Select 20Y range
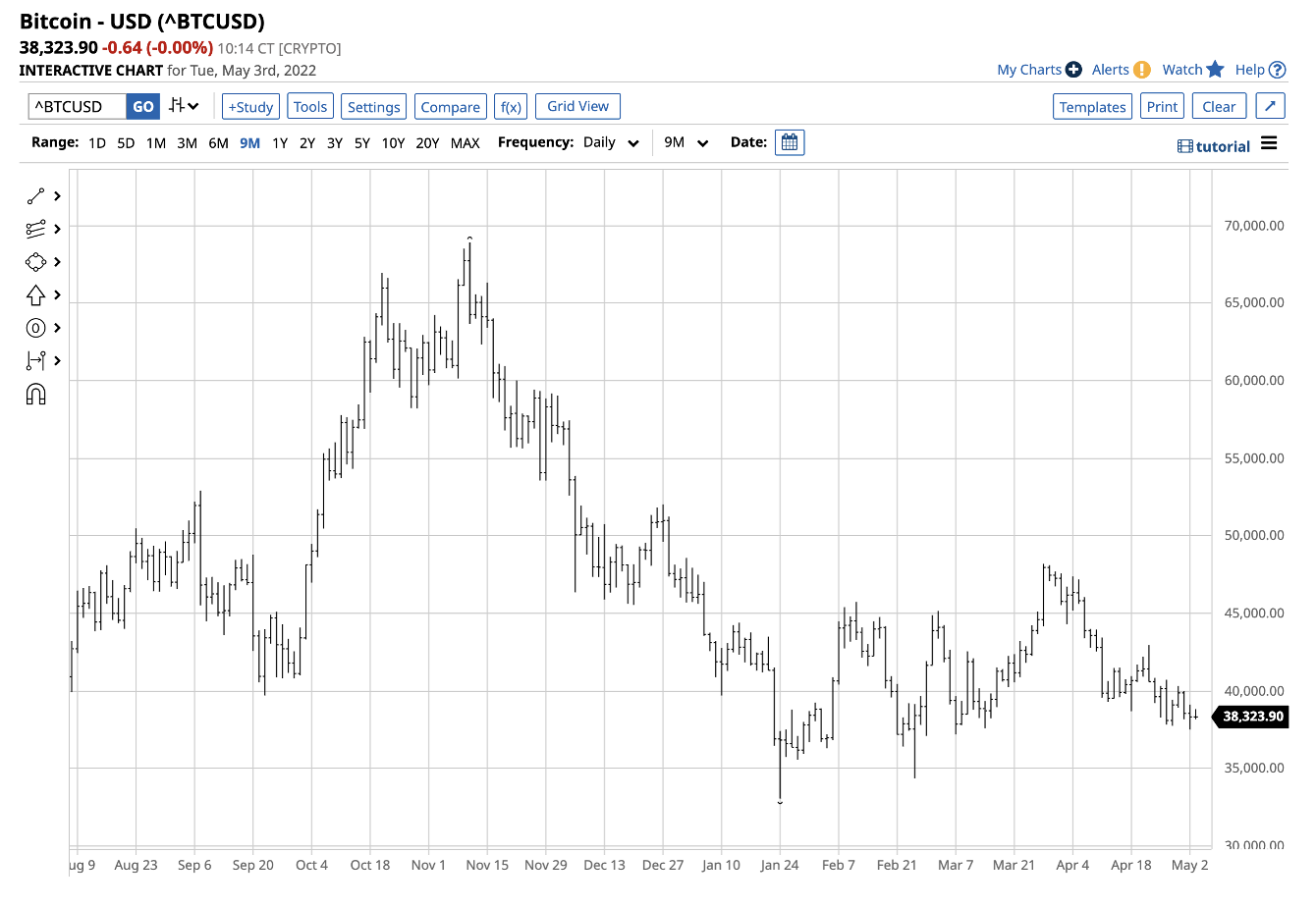Viewport: 1316px width, 907px height. point(427,143)
